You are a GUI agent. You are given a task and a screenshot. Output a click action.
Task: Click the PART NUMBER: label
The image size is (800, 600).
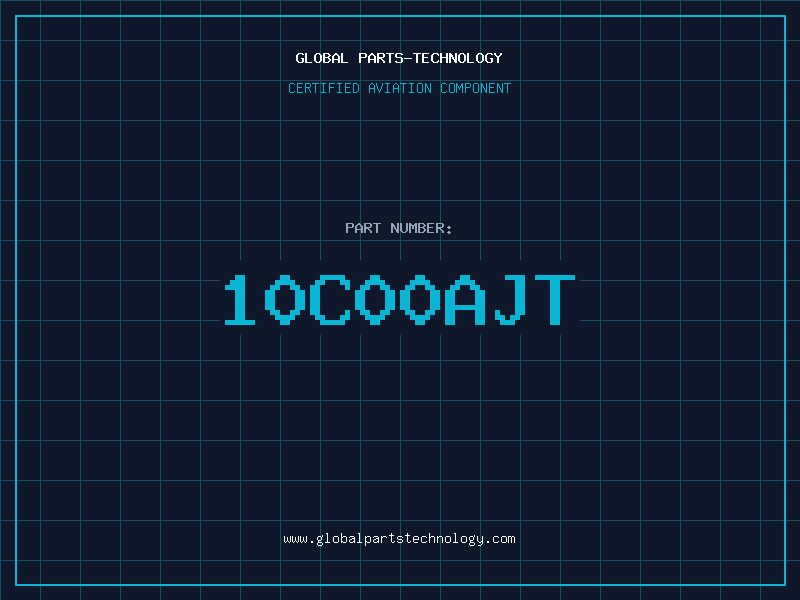399,228
